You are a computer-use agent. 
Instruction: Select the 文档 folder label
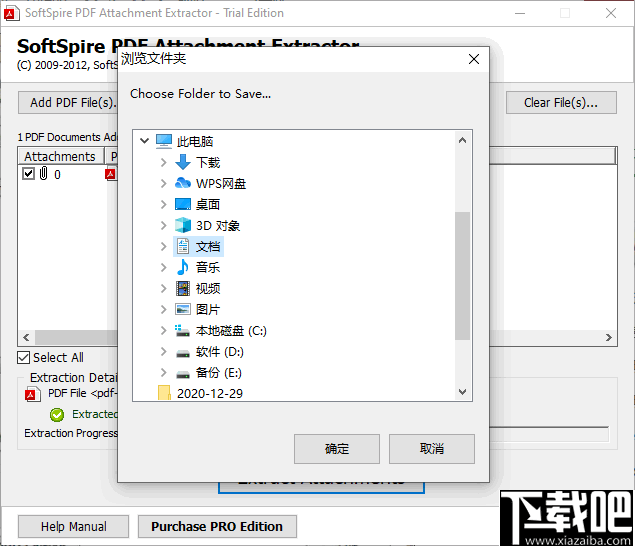click(x=208, y=247)
